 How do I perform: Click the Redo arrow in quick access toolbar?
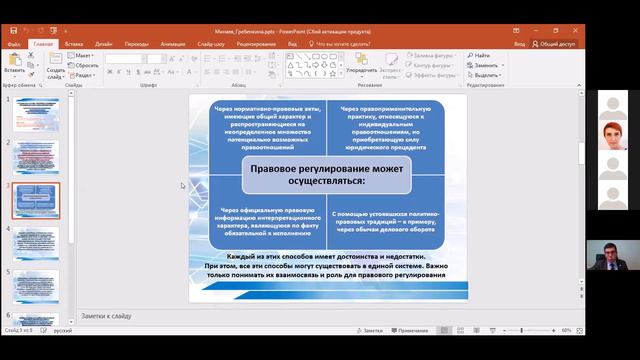(40, 31)
